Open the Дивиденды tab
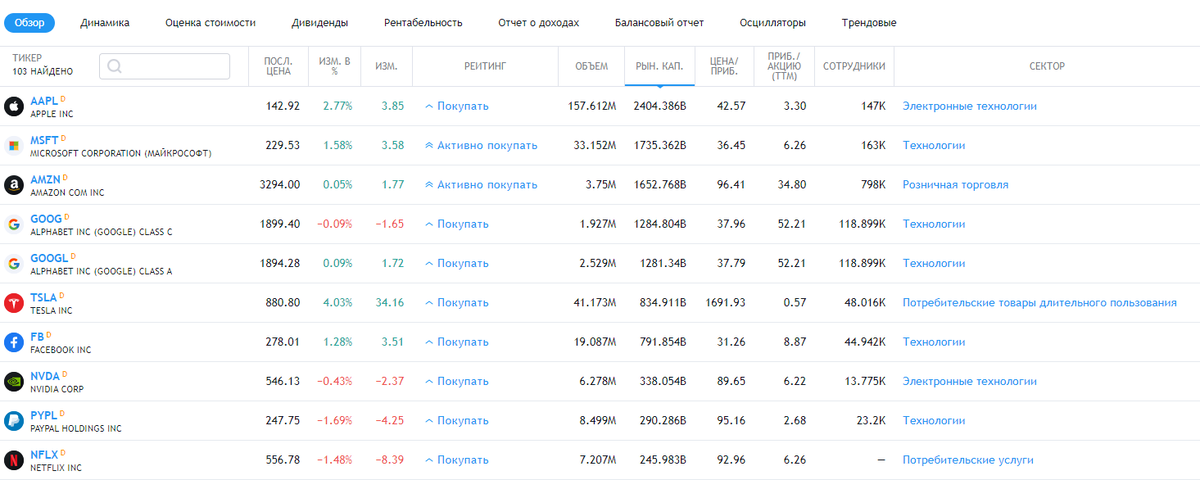Viewport: 1200px width, 480px height. (x=320, y=22)
